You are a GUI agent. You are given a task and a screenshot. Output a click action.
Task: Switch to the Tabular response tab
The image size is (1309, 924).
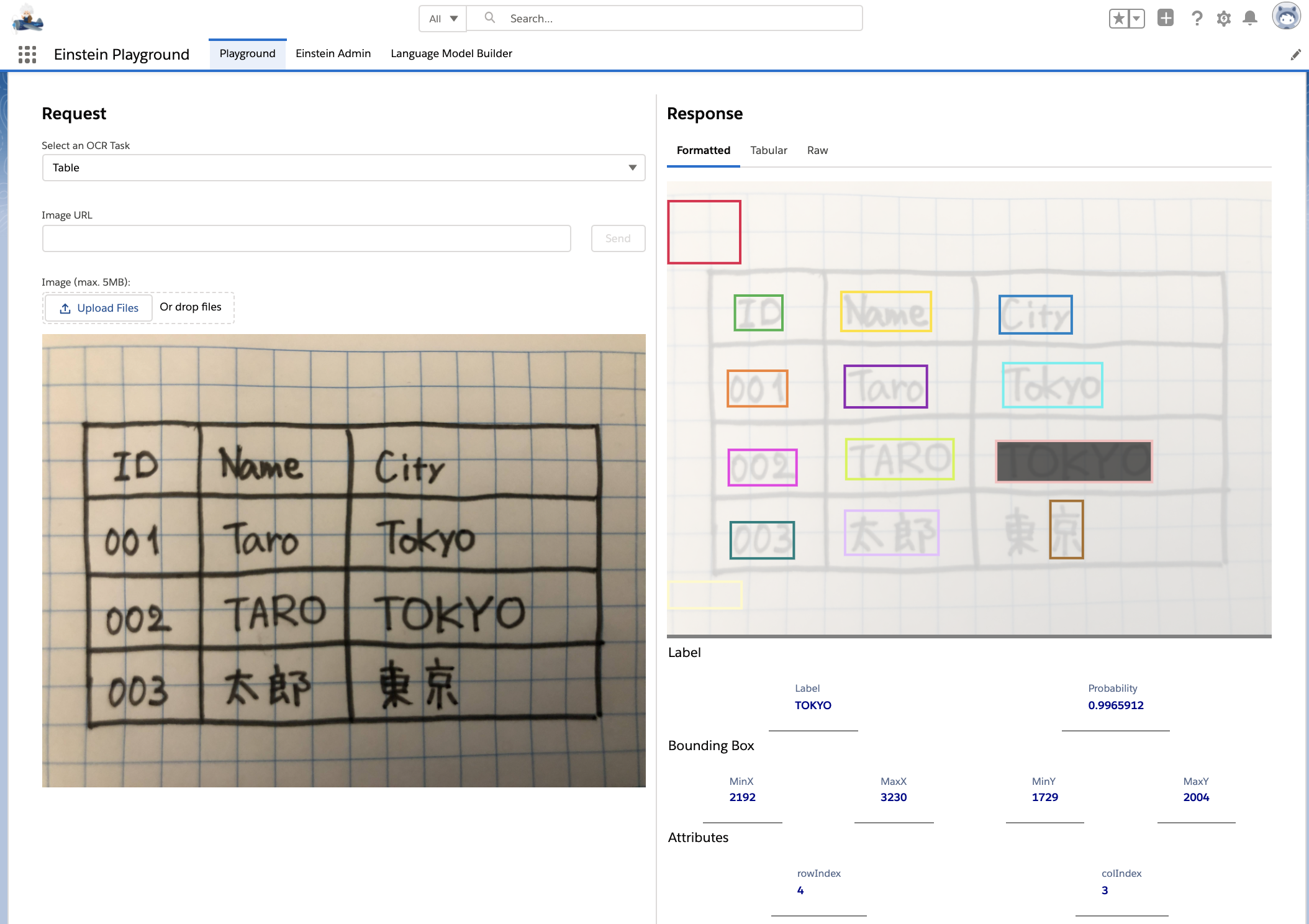[768, 150]
